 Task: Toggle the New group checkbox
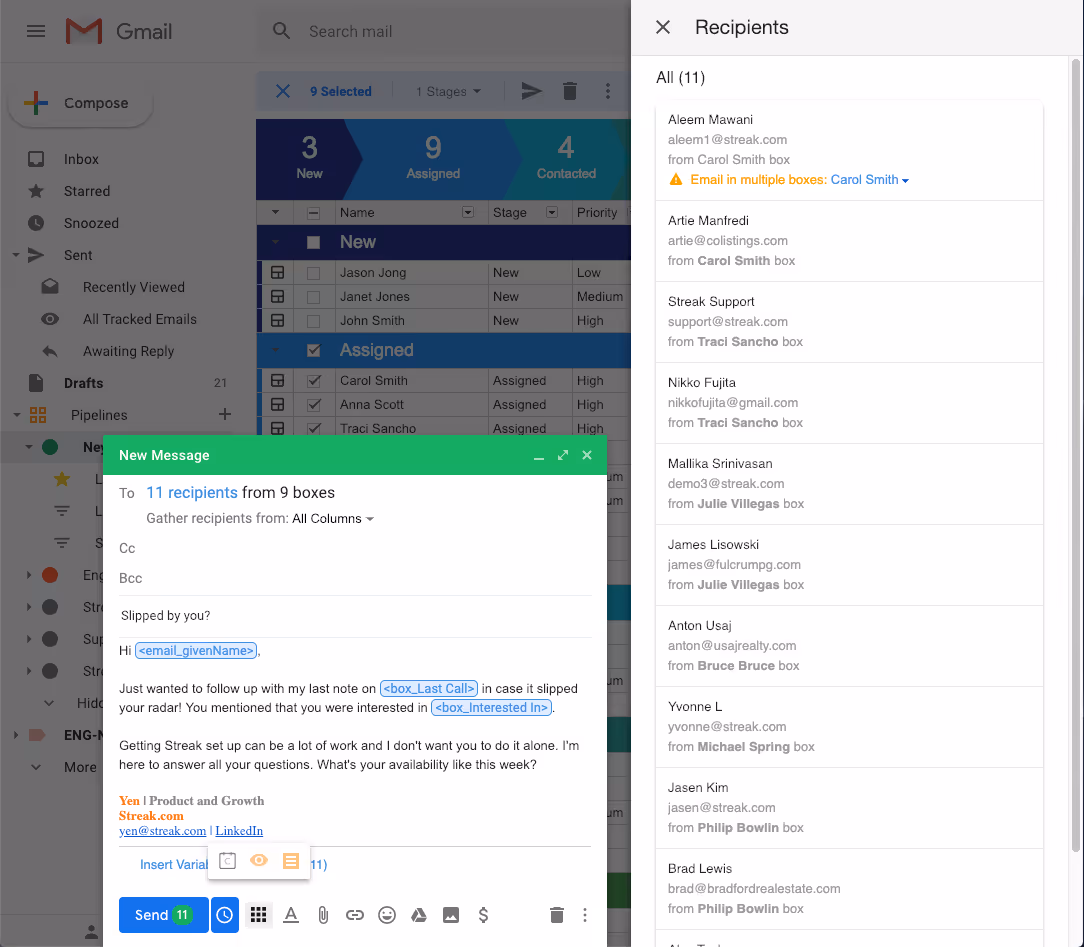[313, 242]
